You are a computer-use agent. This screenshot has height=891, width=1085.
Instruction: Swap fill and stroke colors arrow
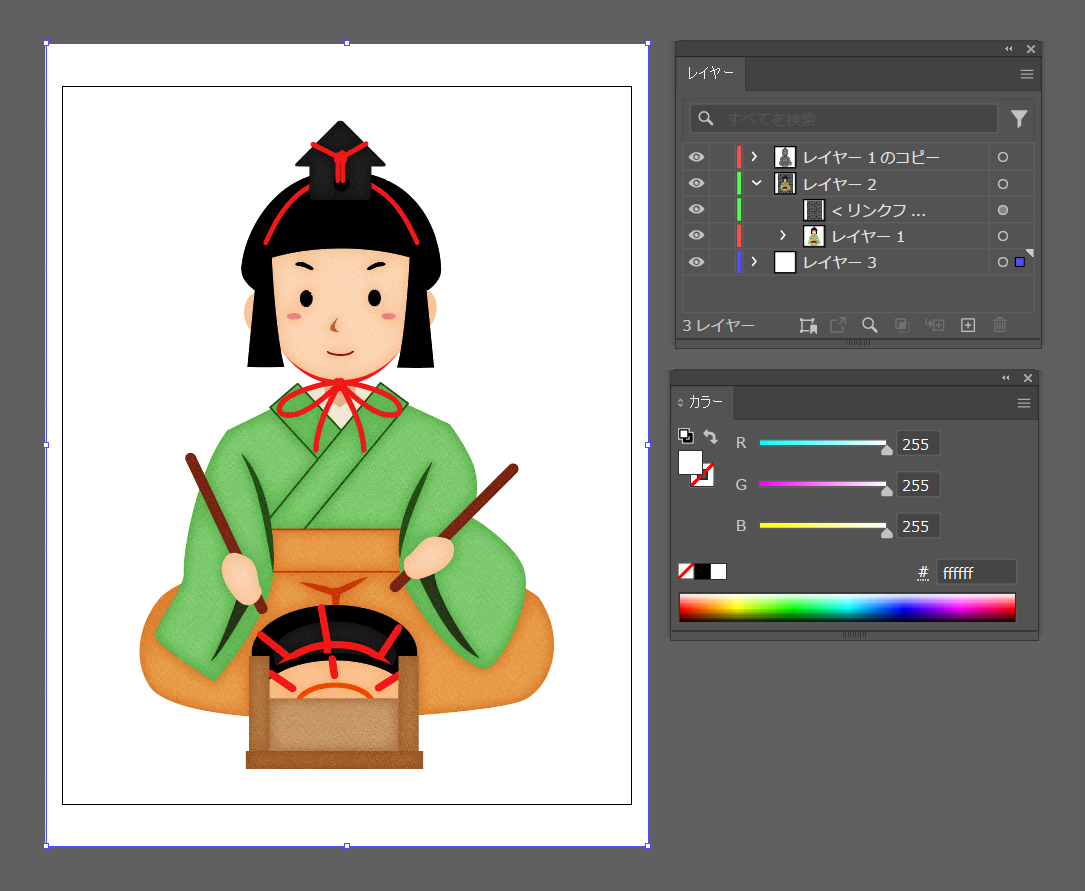click(x=711, y=436)
